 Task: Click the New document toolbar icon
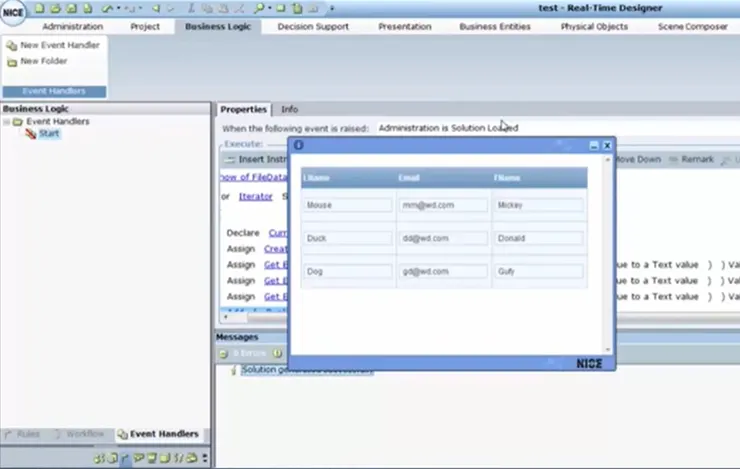pyautogui.click(x=40, y=8)
